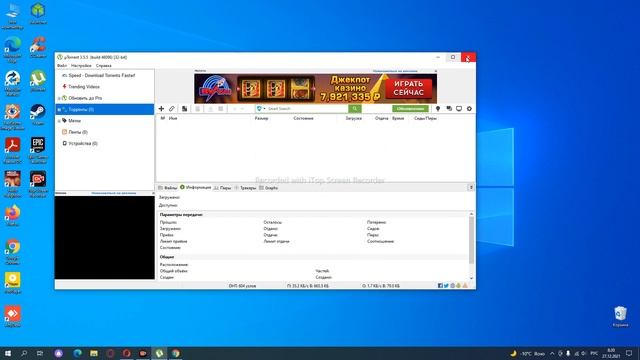Switch to the Трекеры tab
Image resolution: width=640 pixels, height=360 pixels.
tap(245, 188)
